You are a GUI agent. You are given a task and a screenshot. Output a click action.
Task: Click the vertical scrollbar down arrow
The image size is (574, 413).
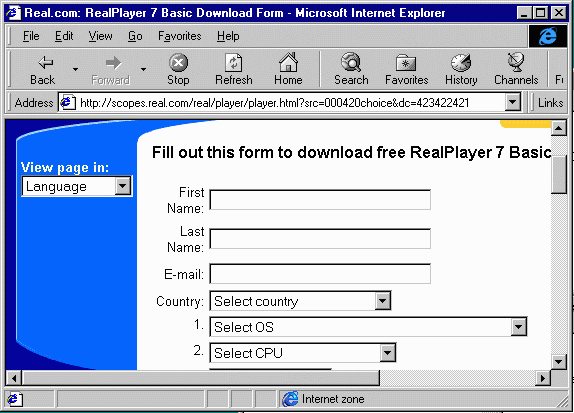pos(559,362)
